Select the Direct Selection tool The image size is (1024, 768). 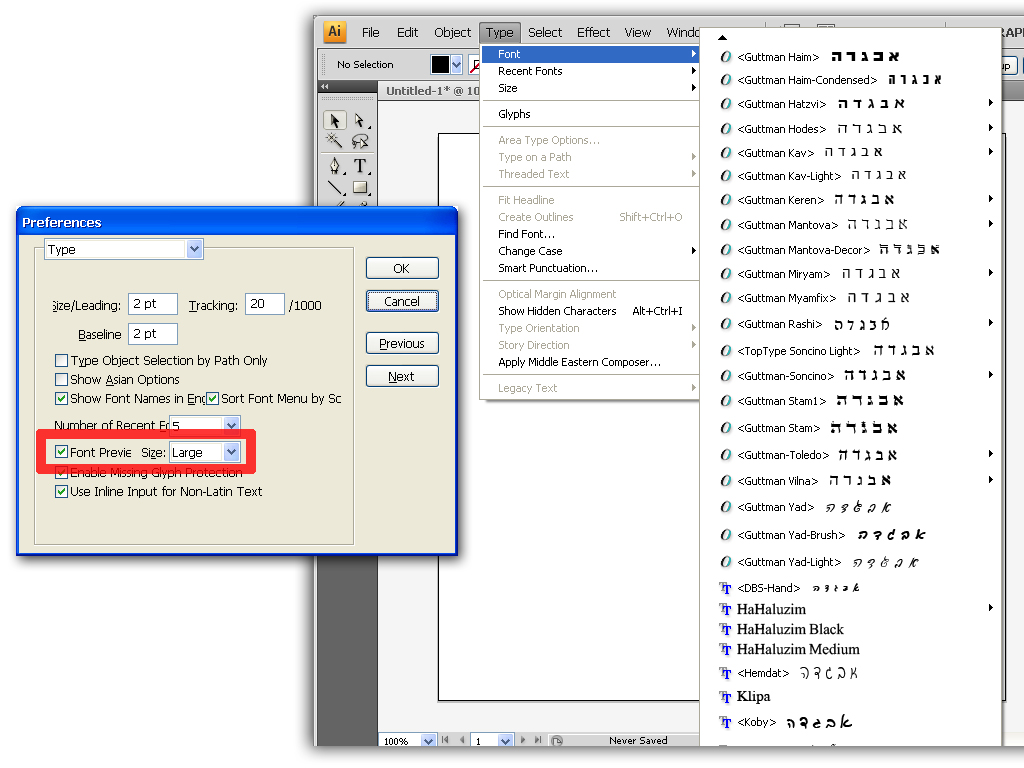(x=359, y=121)
